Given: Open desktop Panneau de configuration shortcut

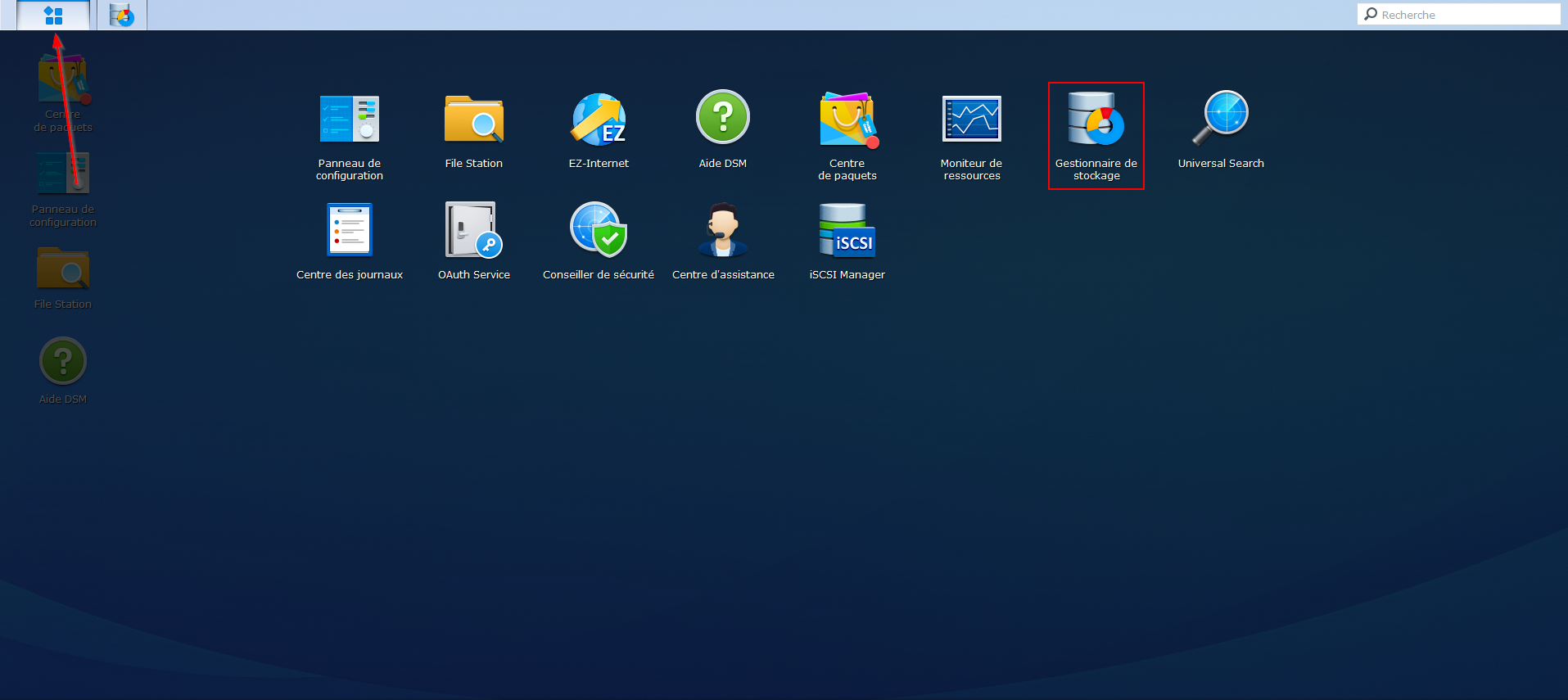Looking at the screenshot, I should click(63, 190).
